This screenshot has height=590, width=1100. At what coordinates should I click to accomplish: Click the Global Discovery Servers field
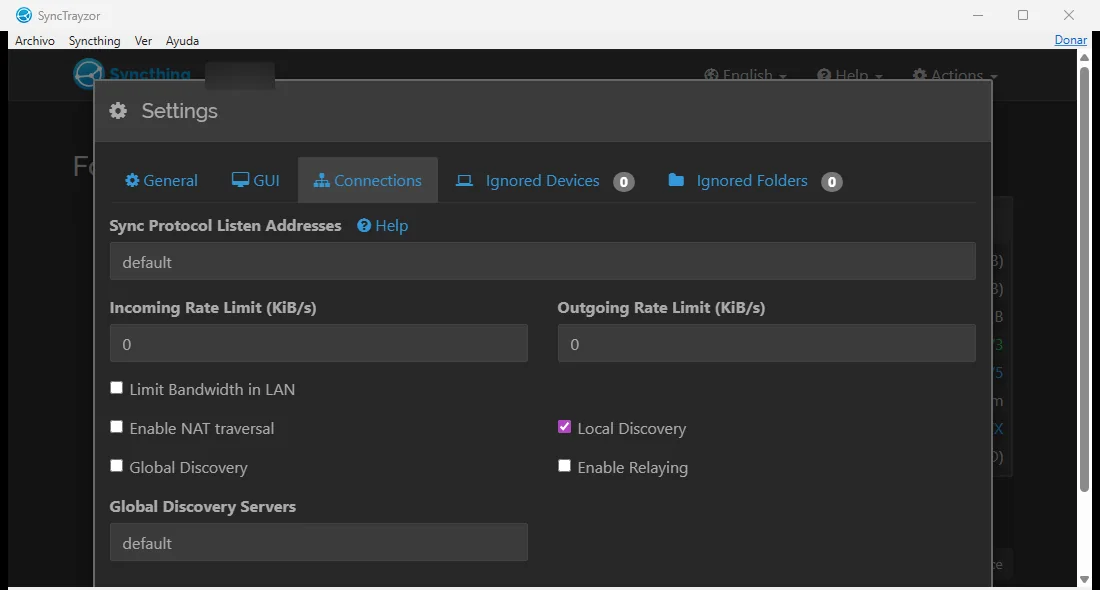(318, 542)
